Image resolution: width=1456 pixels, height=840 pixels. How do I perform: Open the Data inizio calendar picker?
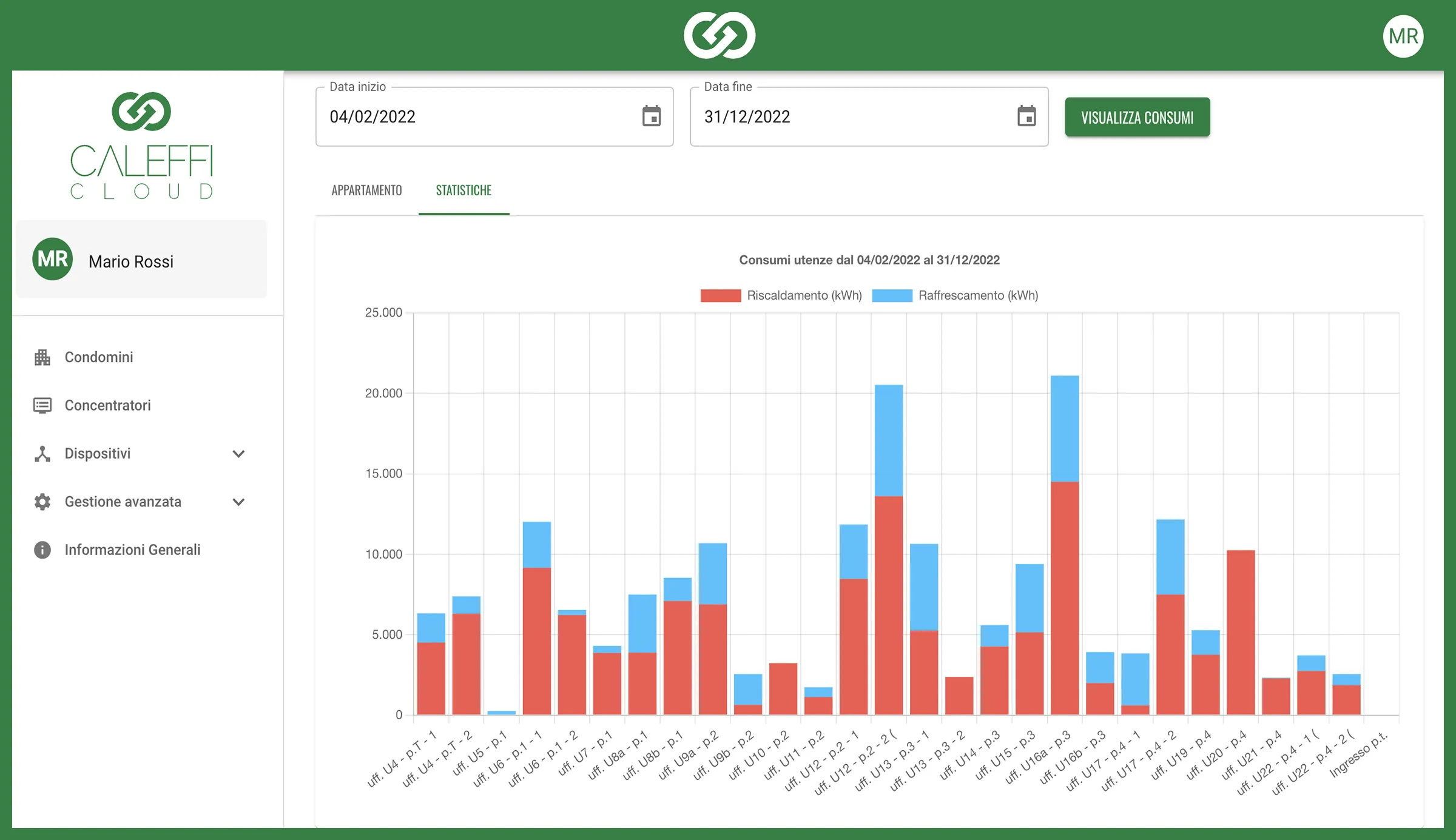[x=652, y=116]
